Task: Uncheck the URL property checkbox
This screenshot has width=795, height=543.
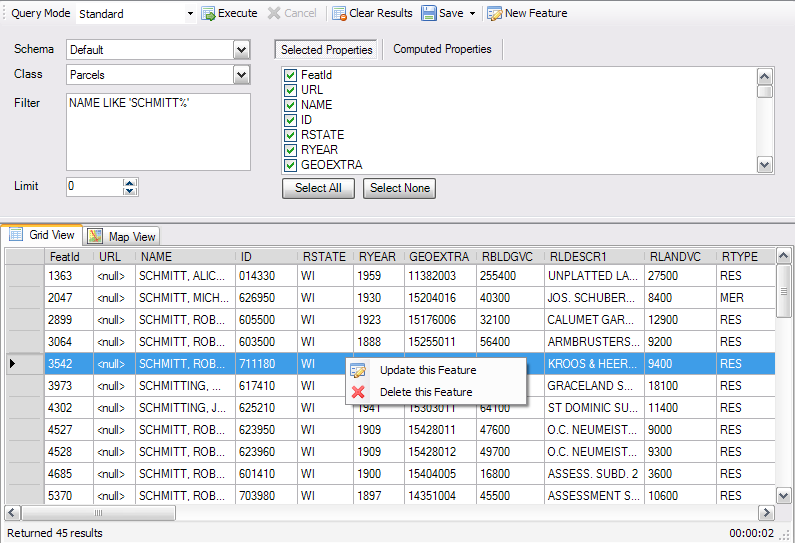Action: pos(291,90)
